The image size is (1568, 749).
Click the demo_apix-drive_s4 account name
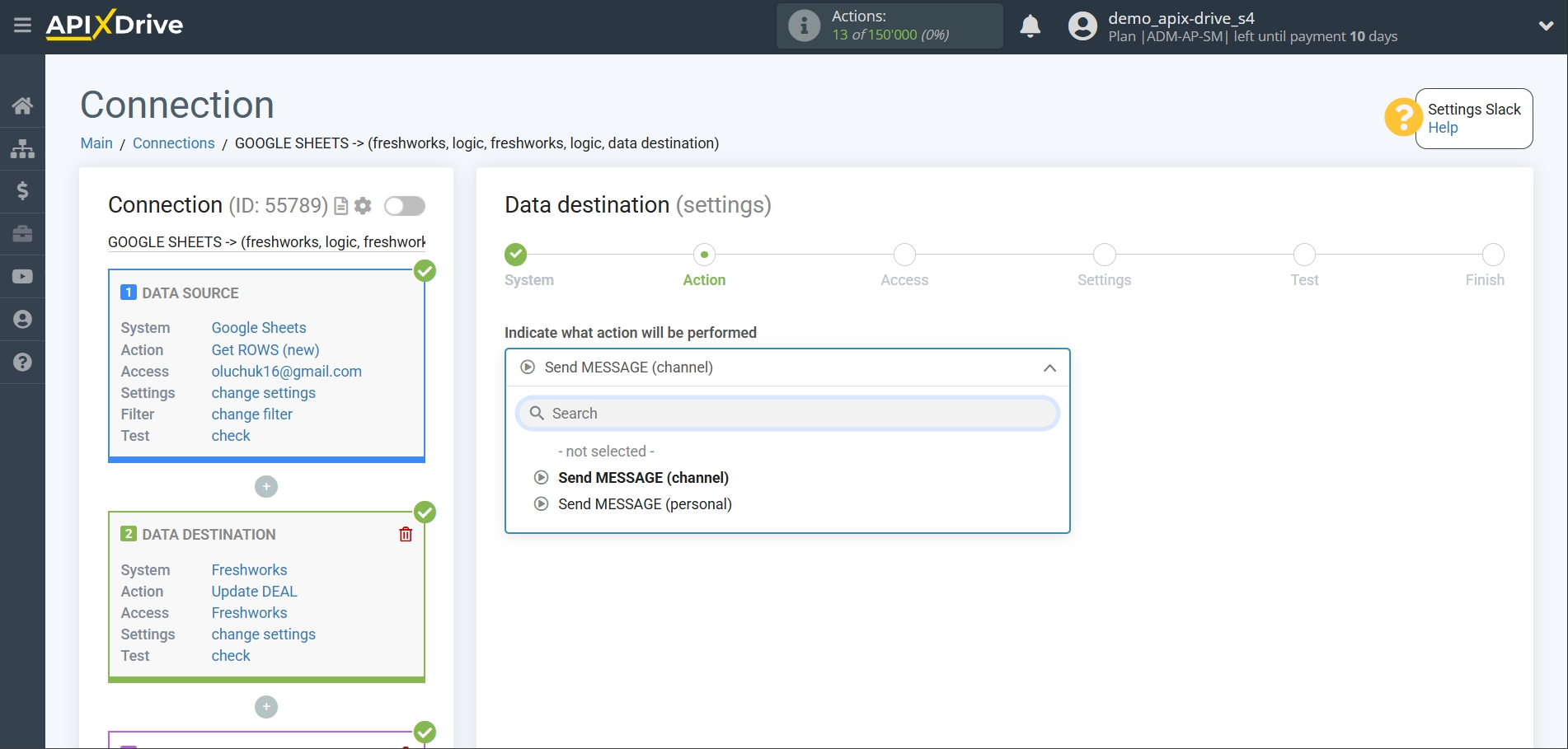(1181, 18)
